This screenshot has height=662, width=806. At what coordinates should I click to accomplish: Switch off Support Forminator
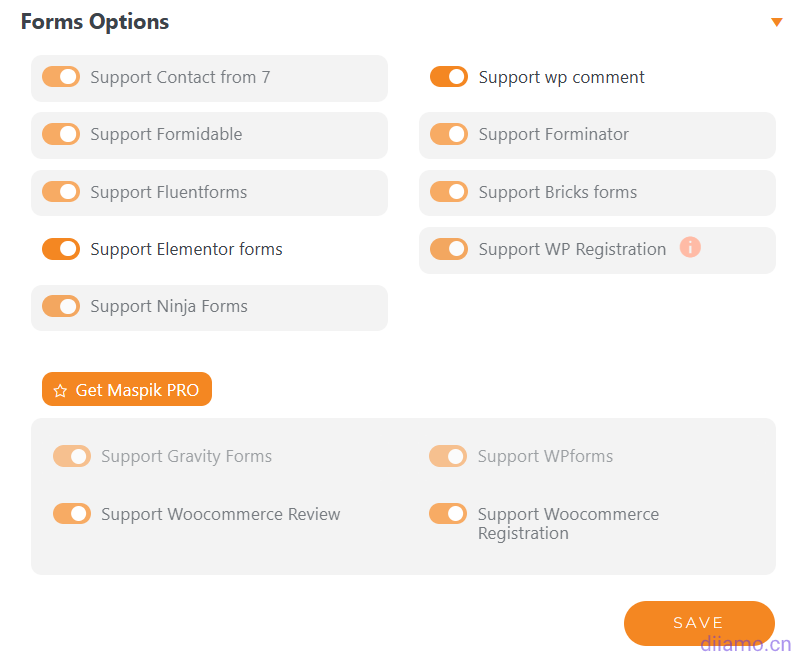449,134
